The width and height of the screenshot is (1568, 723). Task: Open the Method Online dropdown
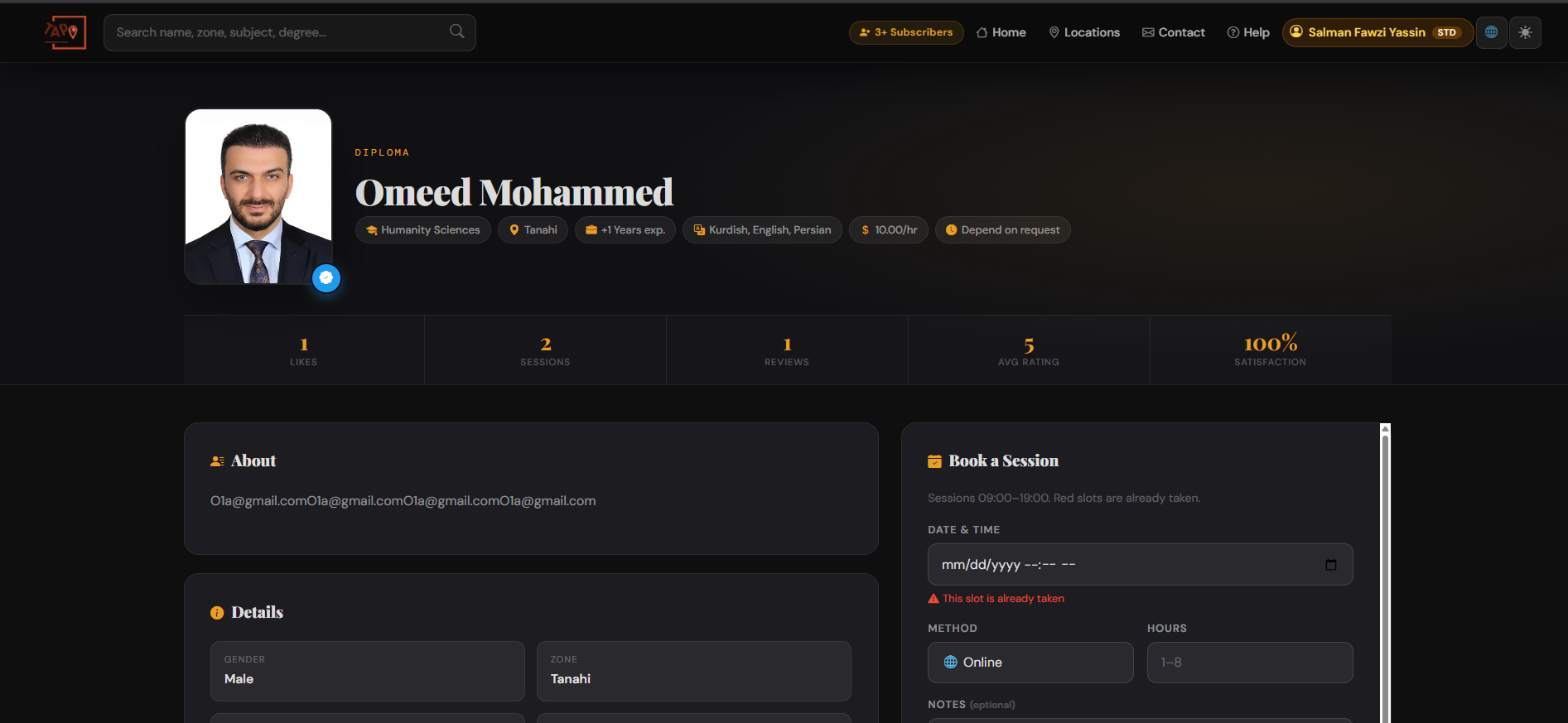click(x=1030, y=663)
